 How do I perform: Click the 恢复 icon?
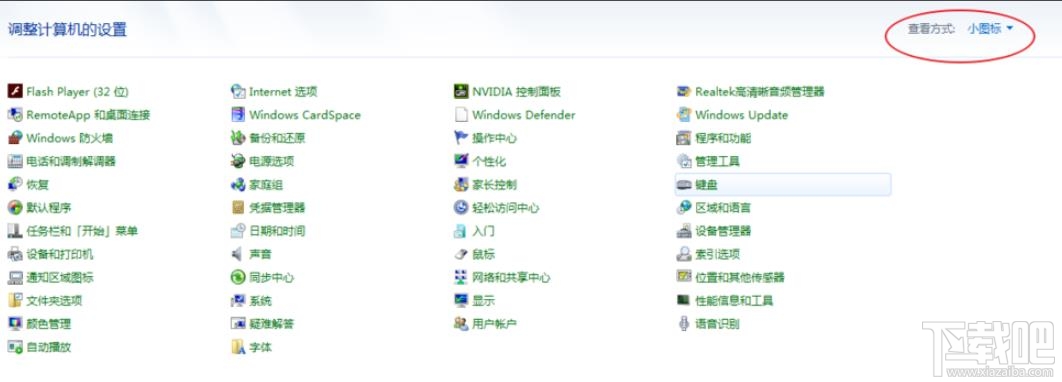pyautogui.click(x=15, y=184)
